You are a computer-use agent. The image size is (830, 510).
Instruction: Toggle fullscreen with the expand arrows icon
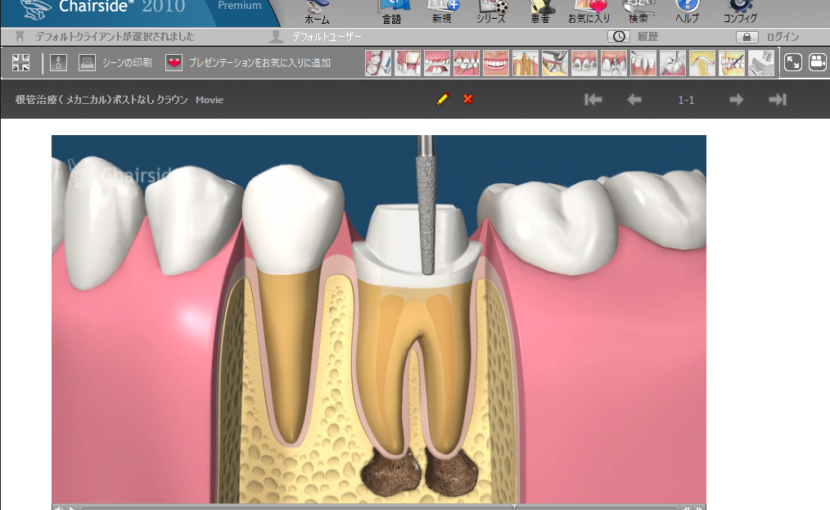point(793,63)
